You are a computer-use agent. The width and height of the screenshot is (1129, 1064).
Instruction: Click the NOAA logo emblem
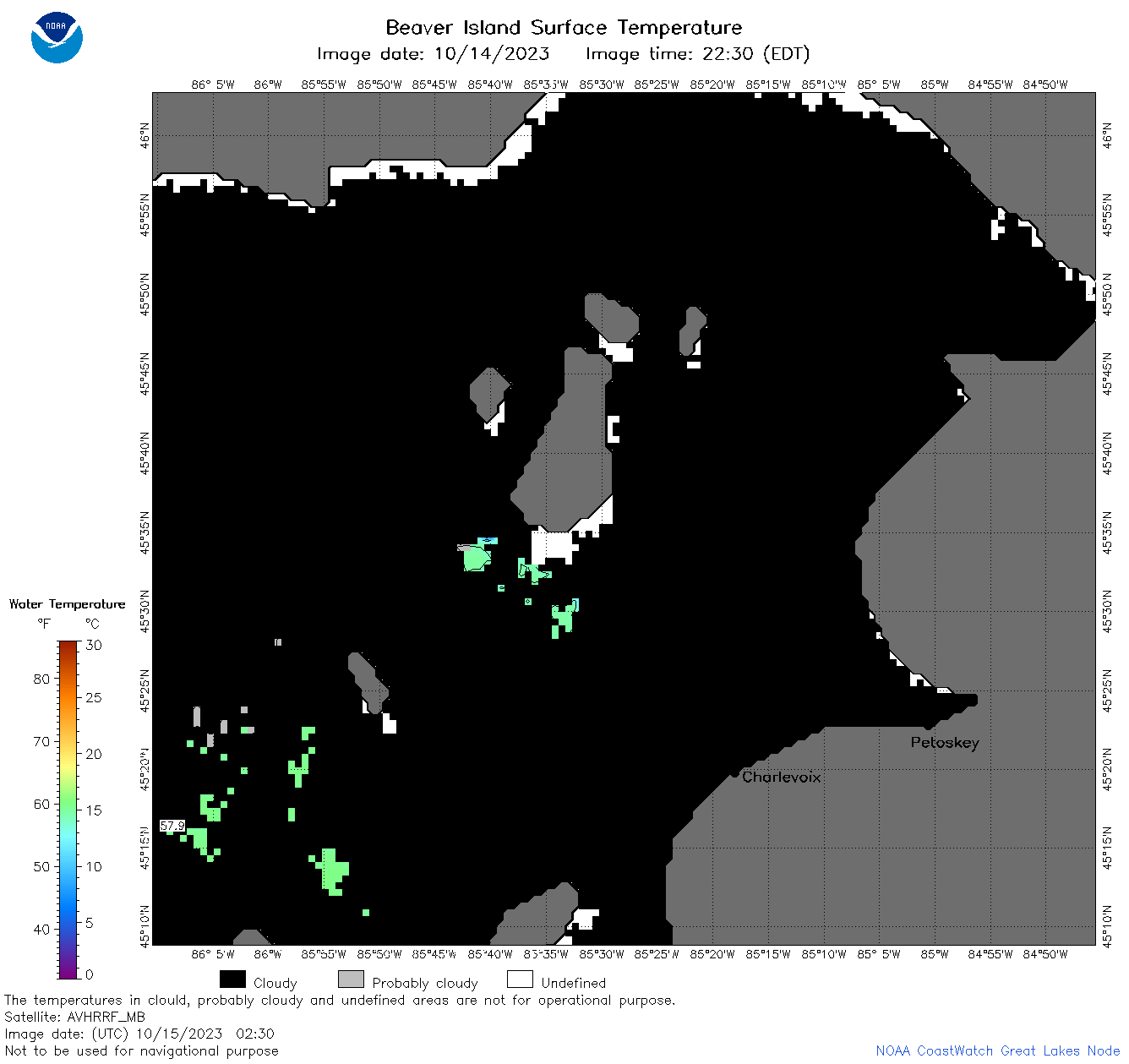(x=57, y=38)
